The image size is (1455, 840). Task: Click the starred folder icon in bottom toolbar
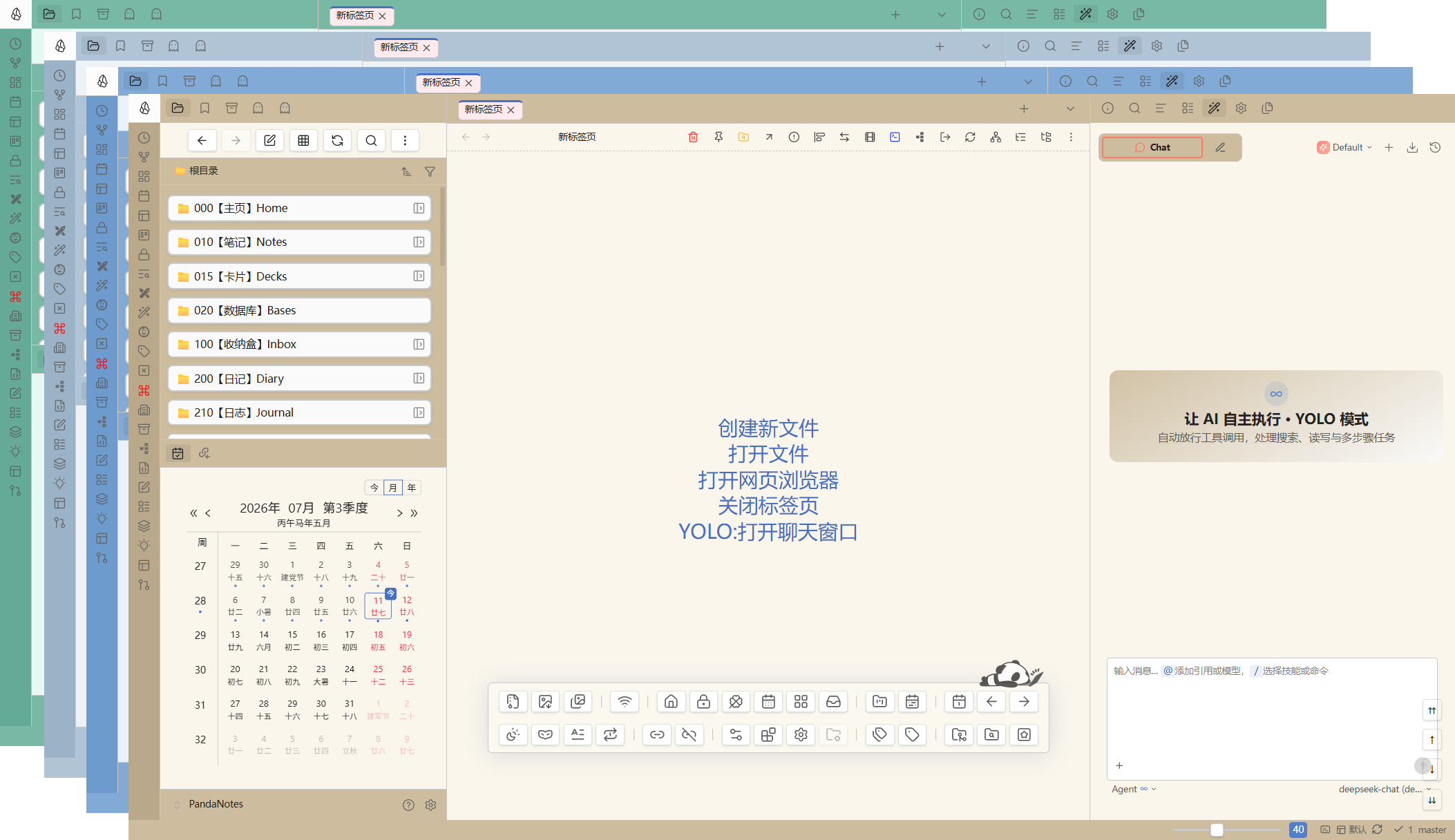pyautogui.click(x=1024, y=734)
